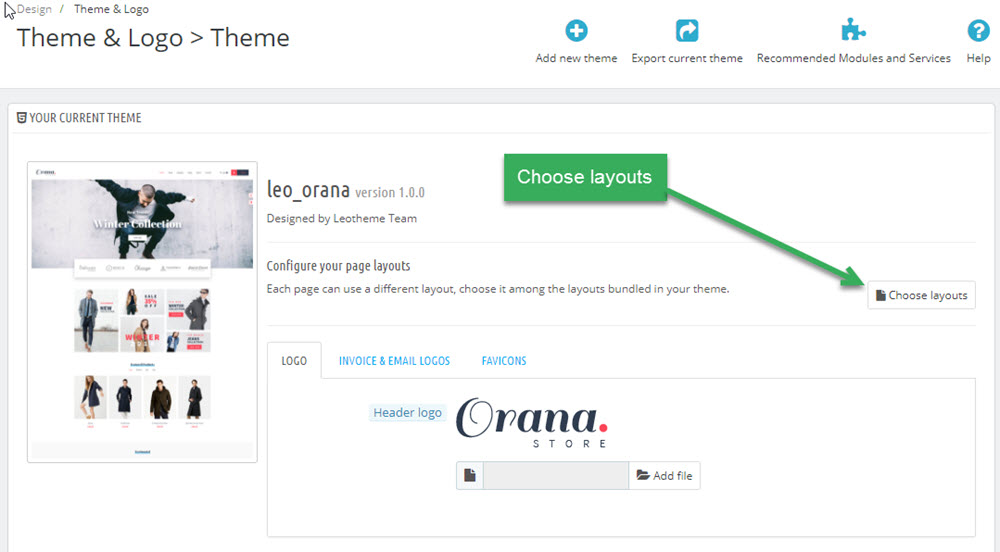
Task: Click the Add new theme plus icon
Action: coord(576,31)
